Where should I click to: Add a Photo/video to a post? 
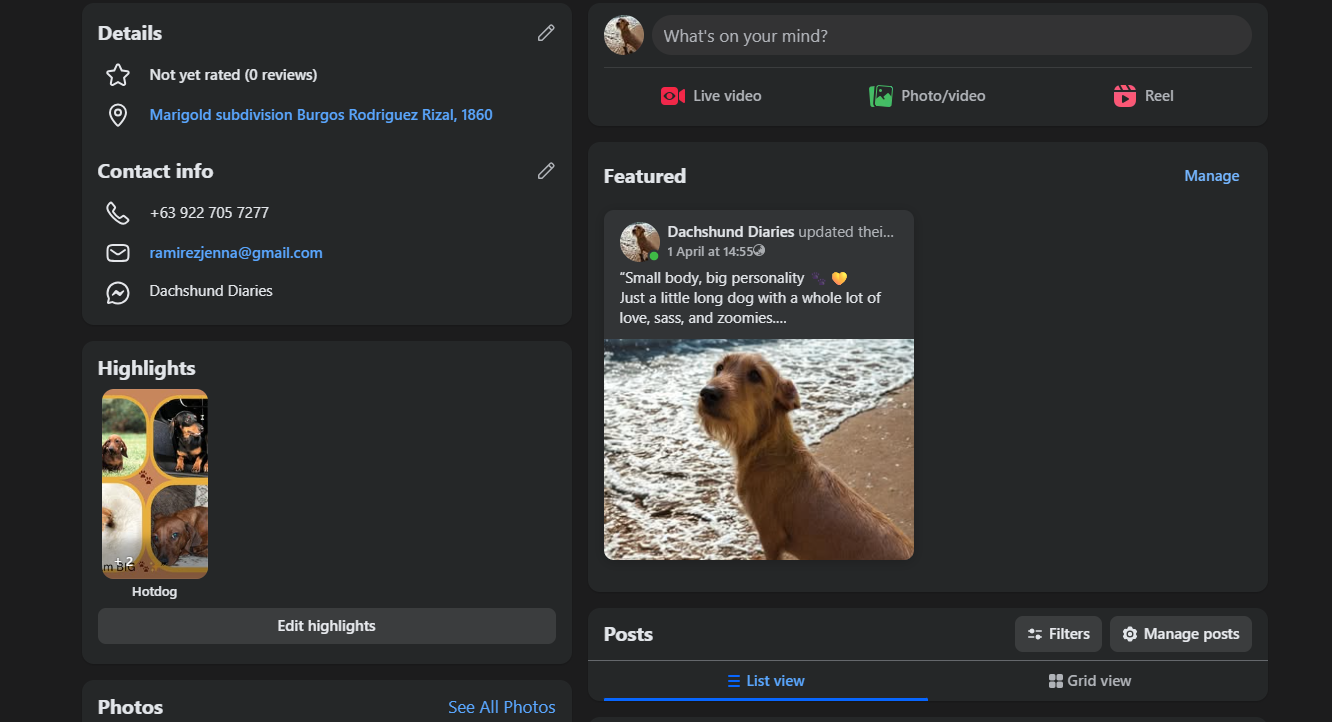click(x=927, y=96)
